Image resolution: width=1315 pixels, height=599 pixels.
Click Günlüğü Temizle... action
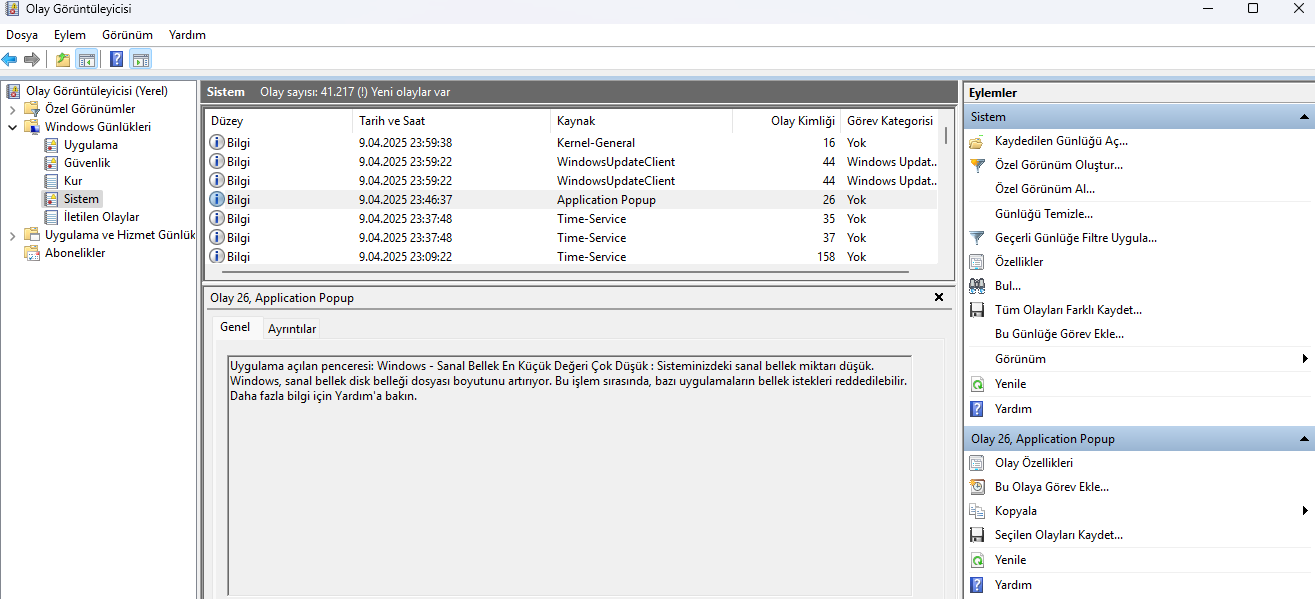[x=1044, y=214]
